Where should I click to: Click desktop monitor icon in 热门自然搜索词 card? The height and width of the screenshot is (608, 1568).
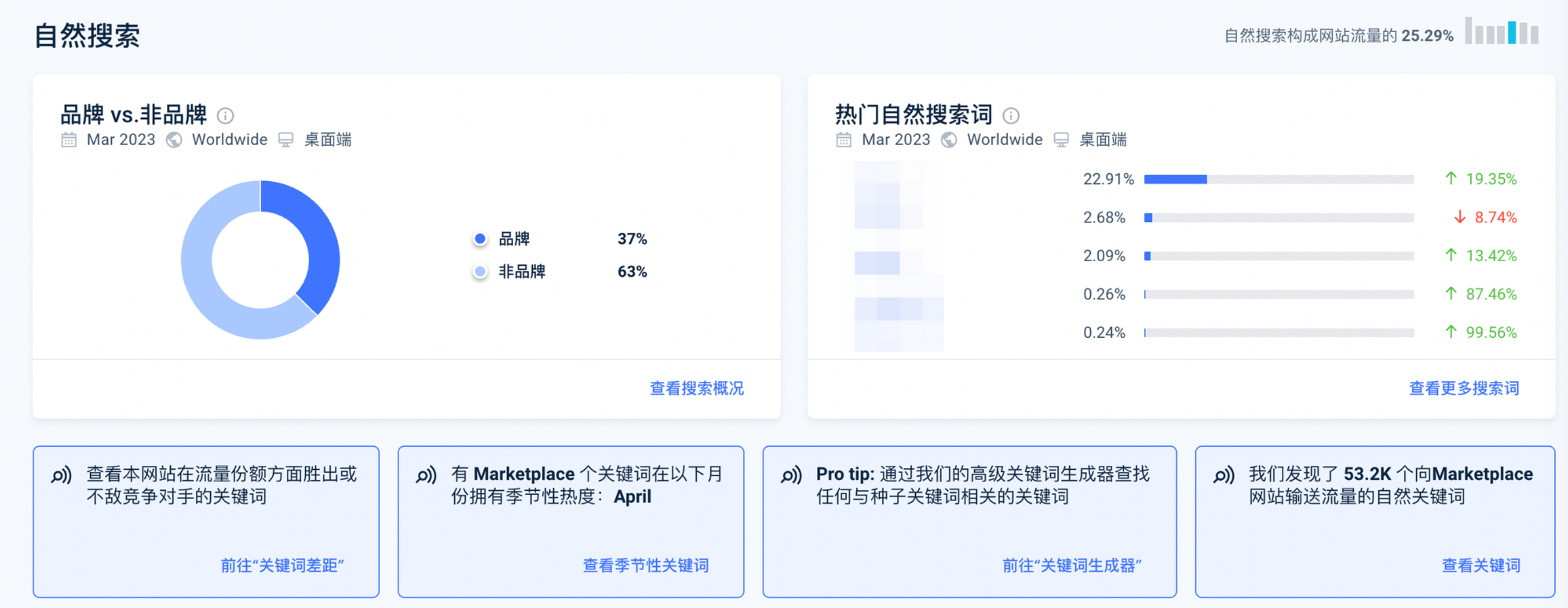pyautogui.click(x=1061, y=140)
